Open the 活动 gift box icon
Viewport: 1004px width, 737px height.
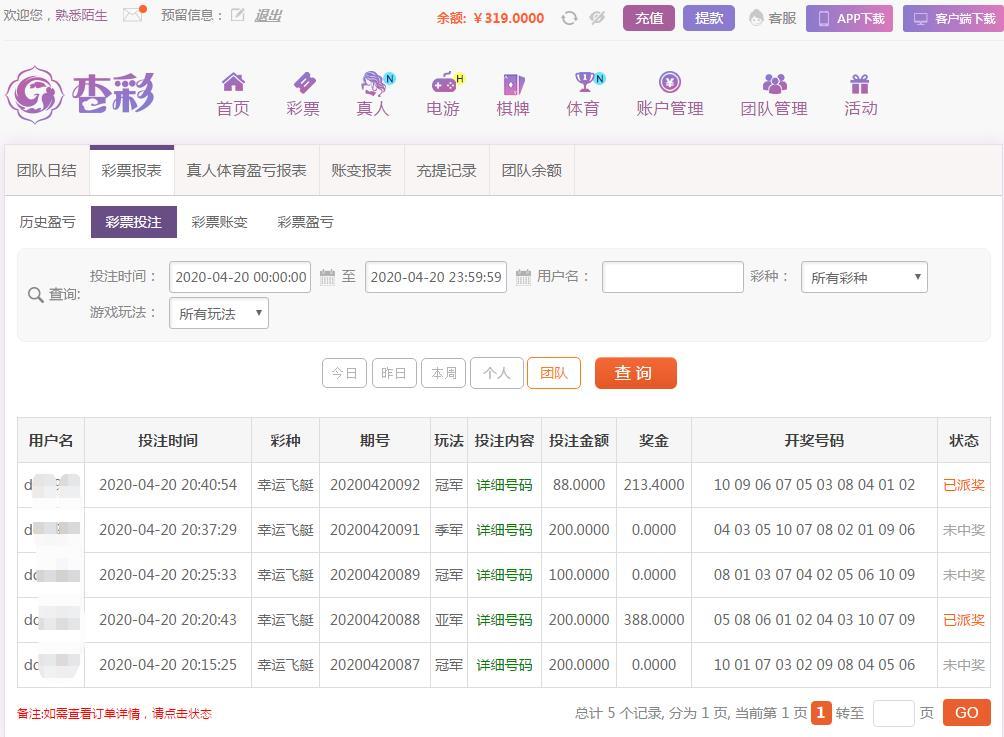(x=860, y=83)
